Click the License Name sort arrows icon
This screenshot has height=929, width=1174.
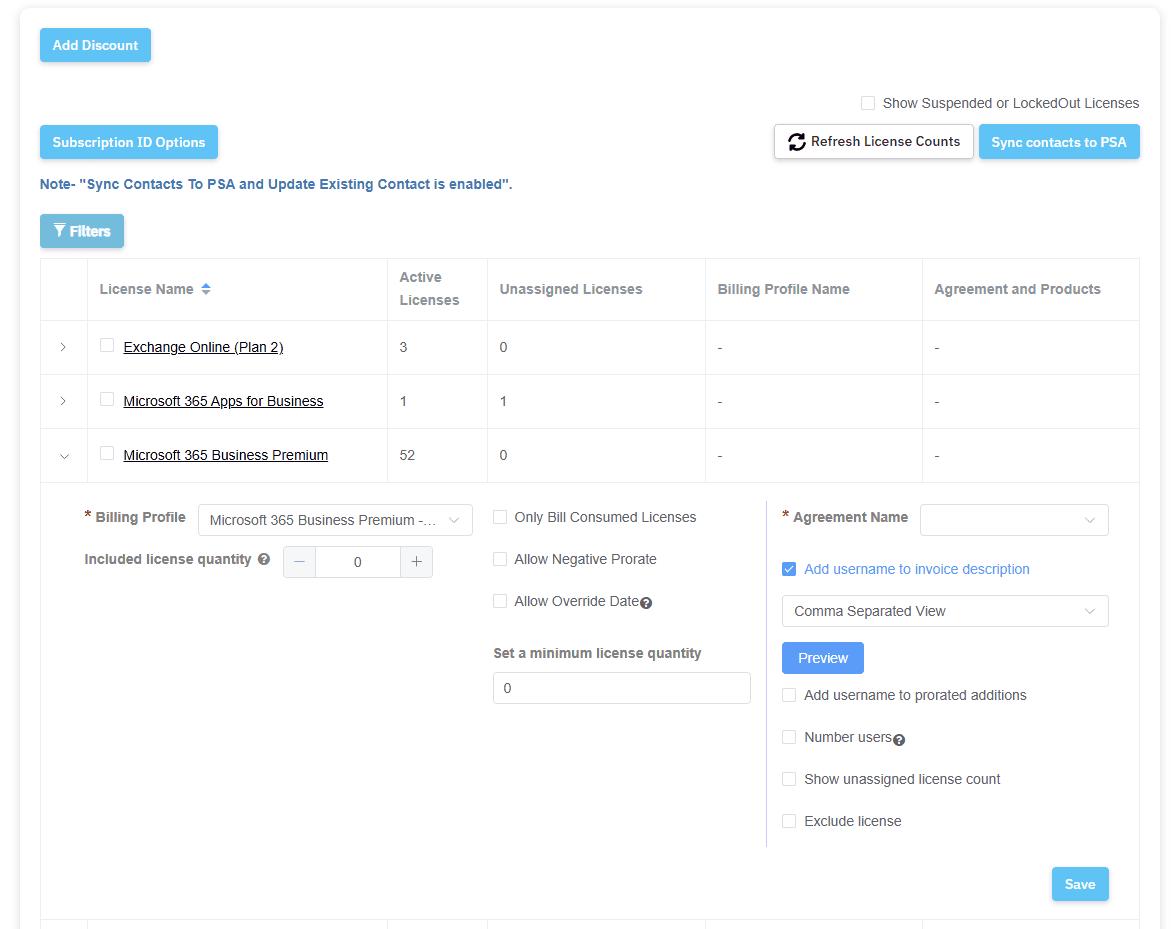[x=206, y=289]
